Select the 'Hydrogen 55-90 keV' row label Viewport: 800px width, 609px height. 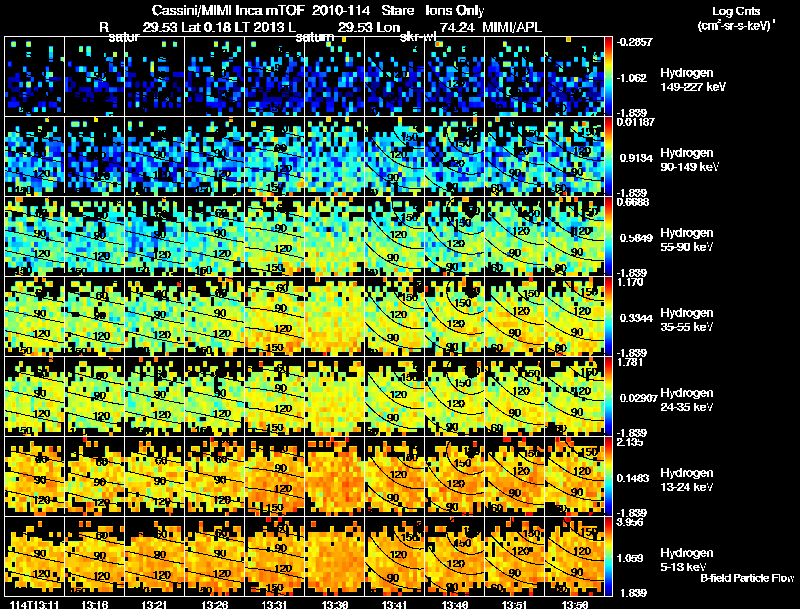tap(686, 240)
